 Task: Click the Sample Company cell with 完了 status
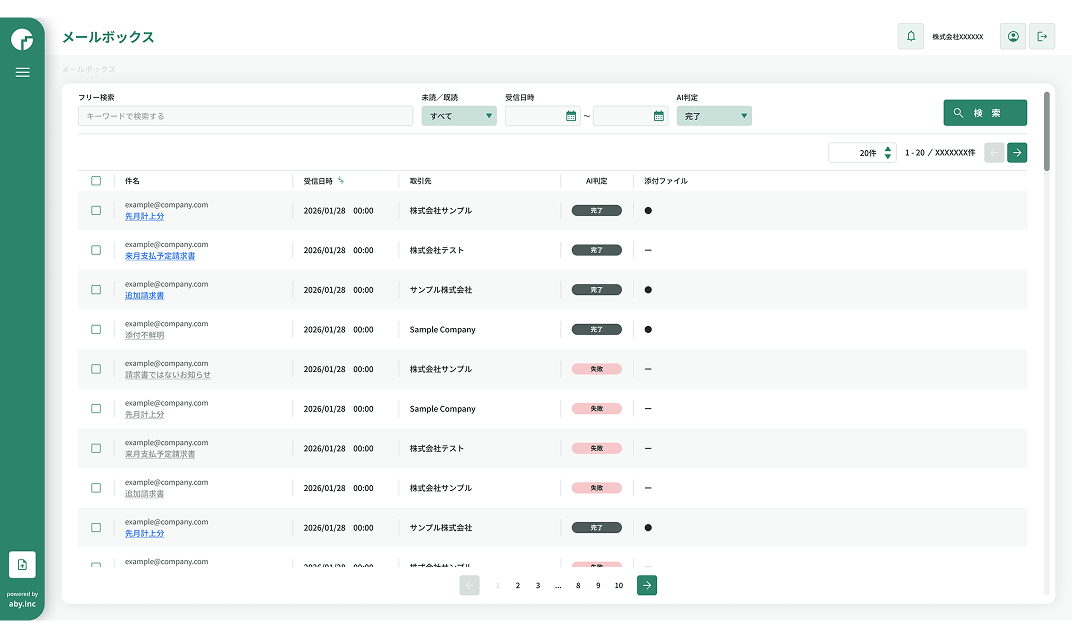[442, 330]
